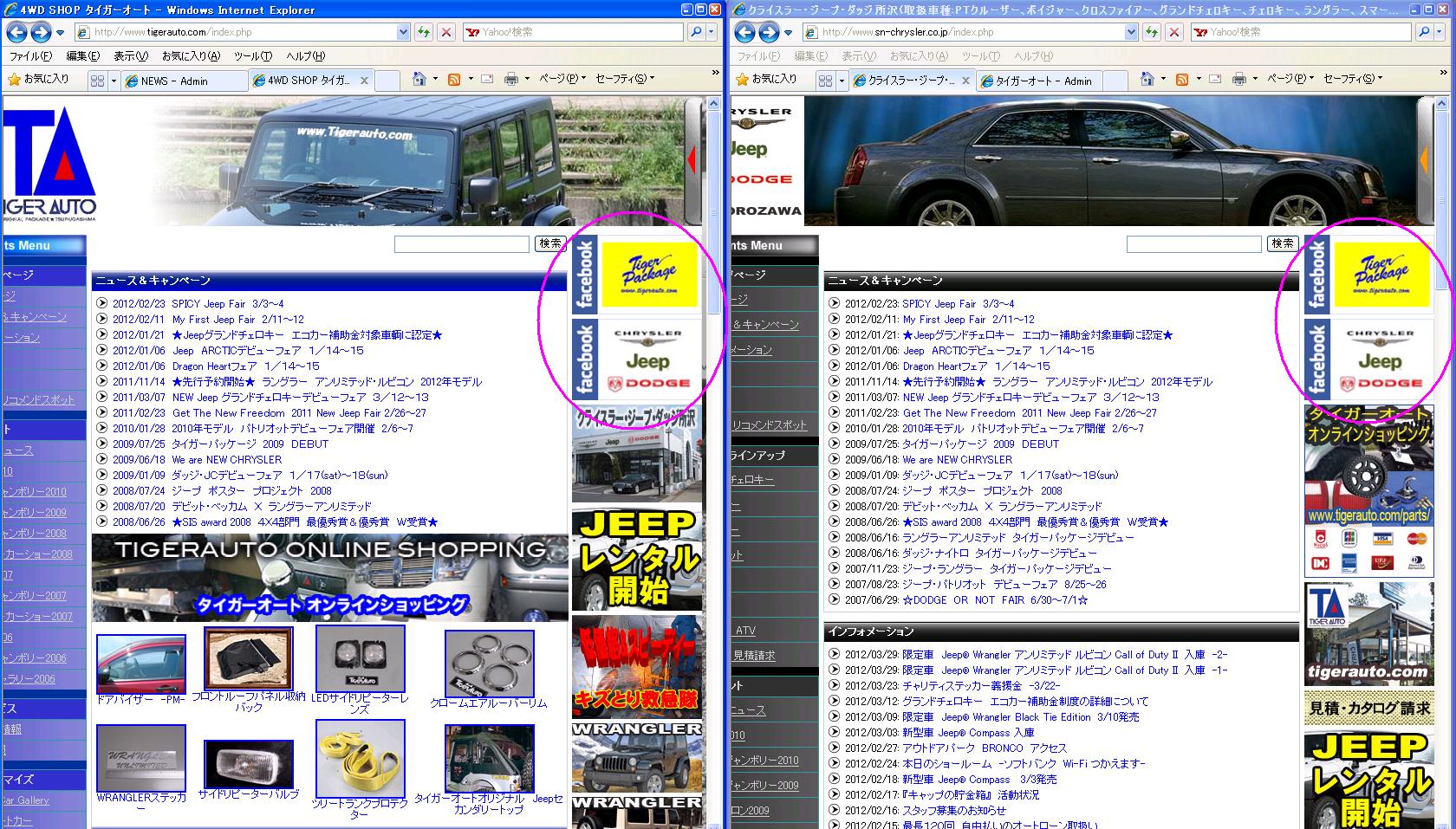Open LEDサイドリピーターレンズ product thumbnail

[x=360, y=659]
